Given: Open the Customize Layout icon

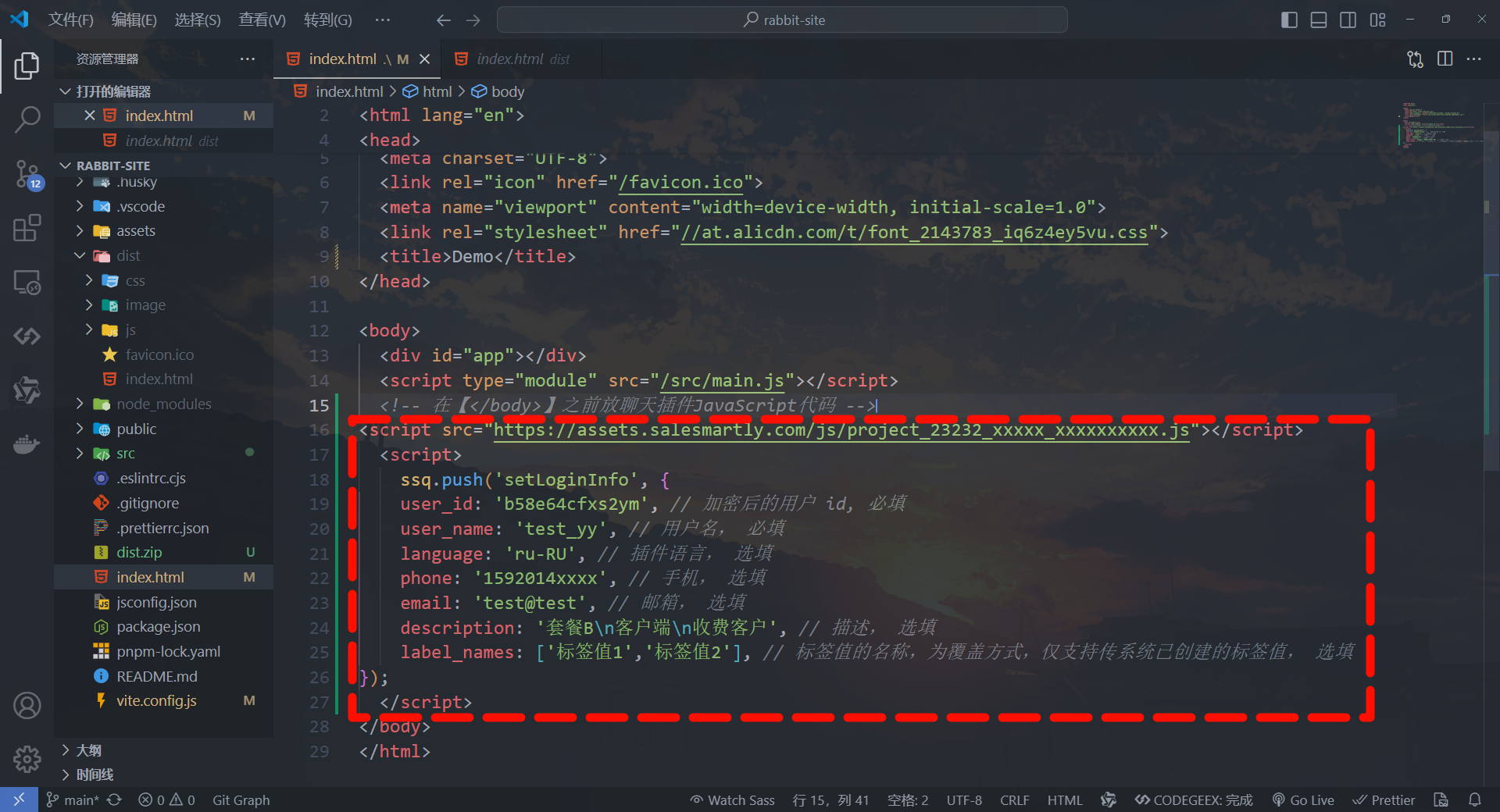Looking at the screenshot, I should point(1378,20).
